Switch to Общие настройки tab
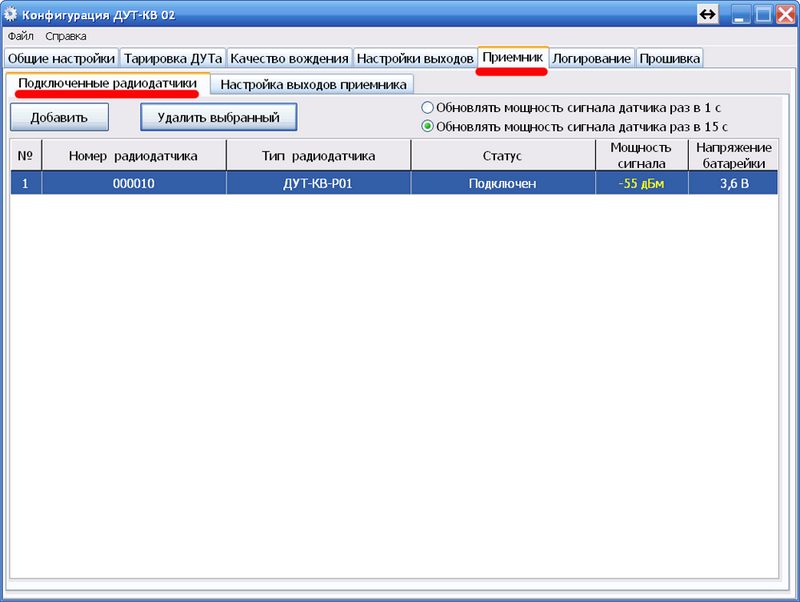 click(x=61, y=58)
